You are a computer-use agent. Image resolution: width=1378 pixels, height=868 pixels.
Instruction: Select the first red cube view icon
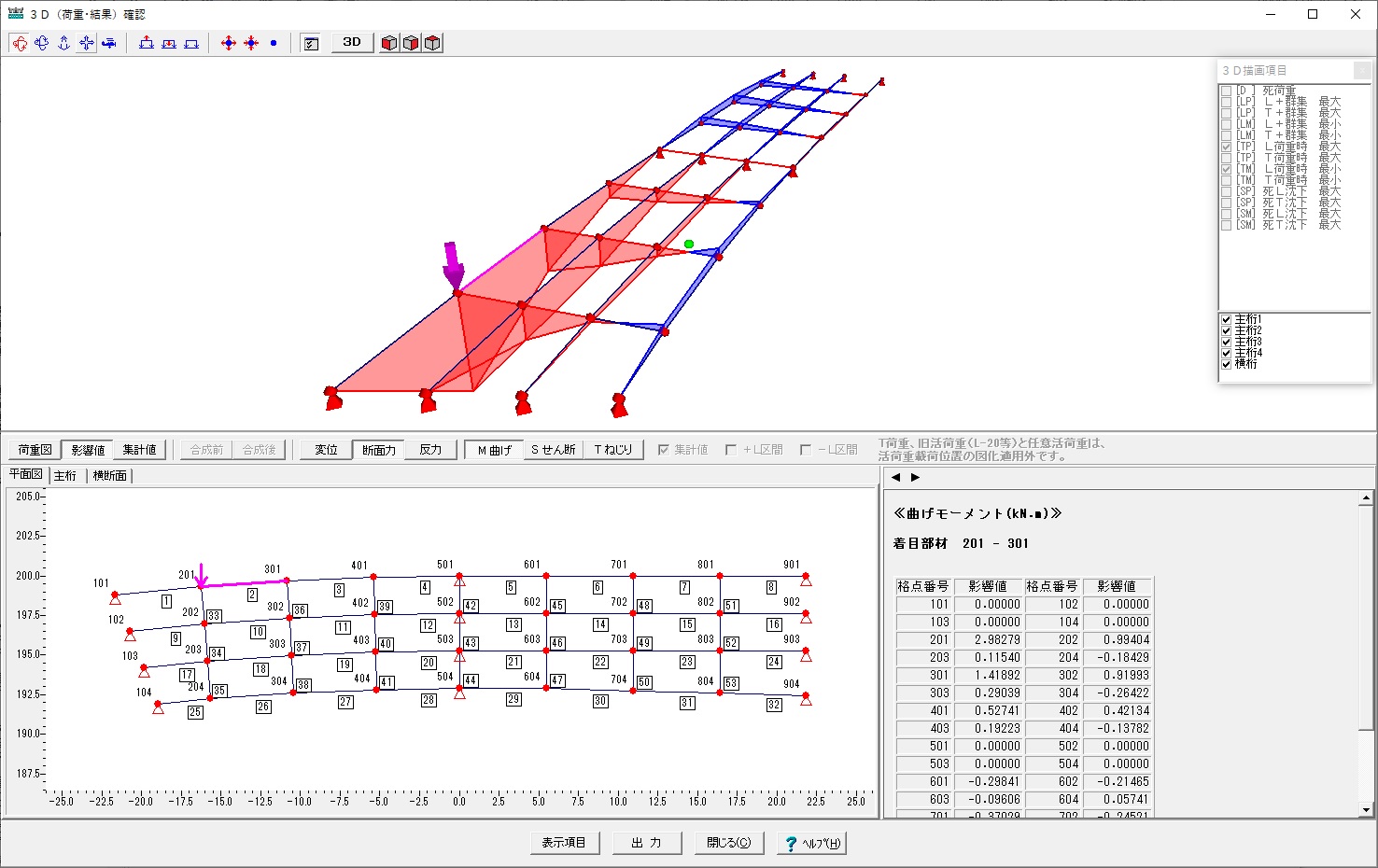click(x=389, y=43)
